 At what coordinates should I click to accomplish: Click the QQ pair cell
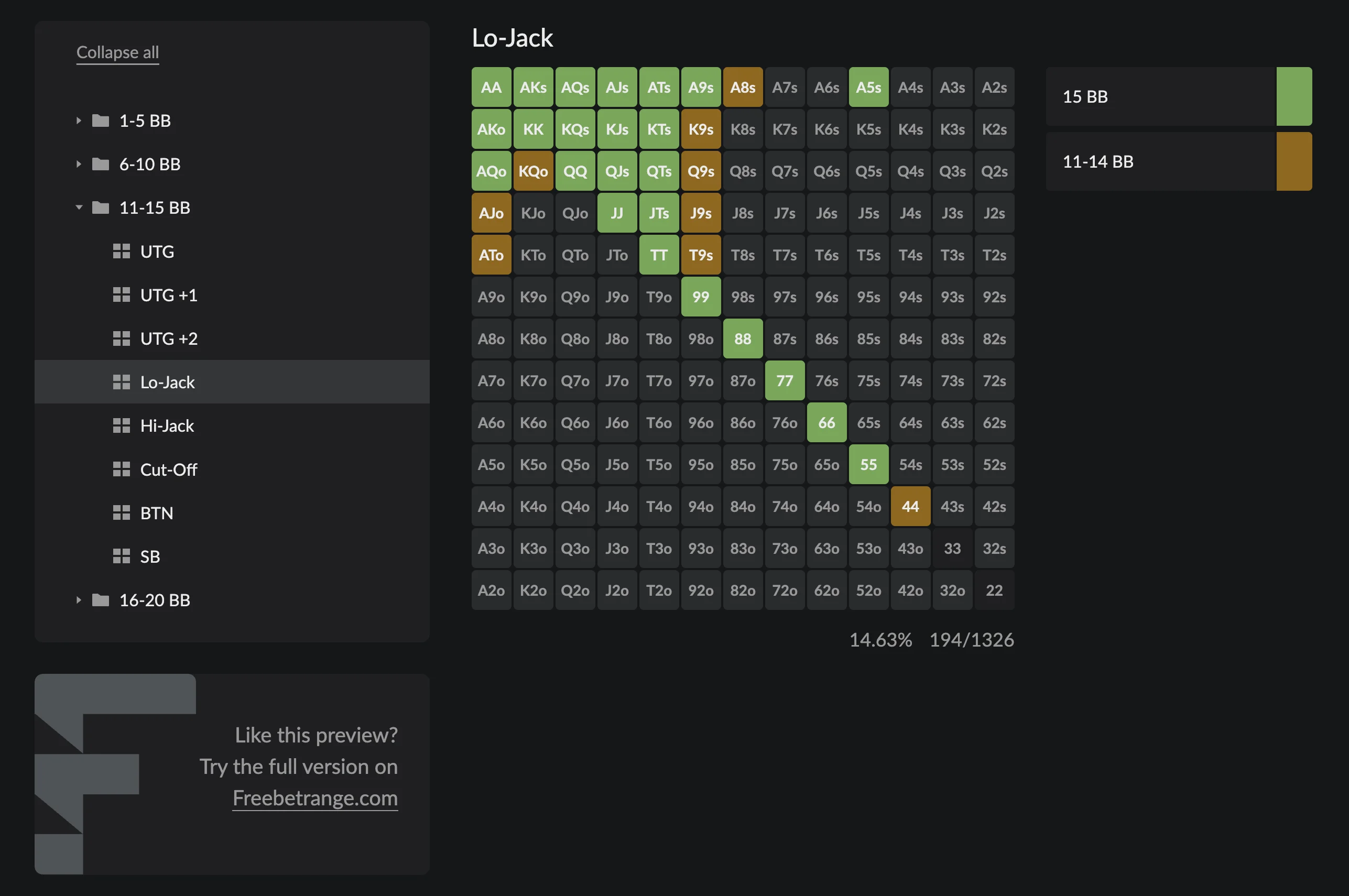click(575, 171)
